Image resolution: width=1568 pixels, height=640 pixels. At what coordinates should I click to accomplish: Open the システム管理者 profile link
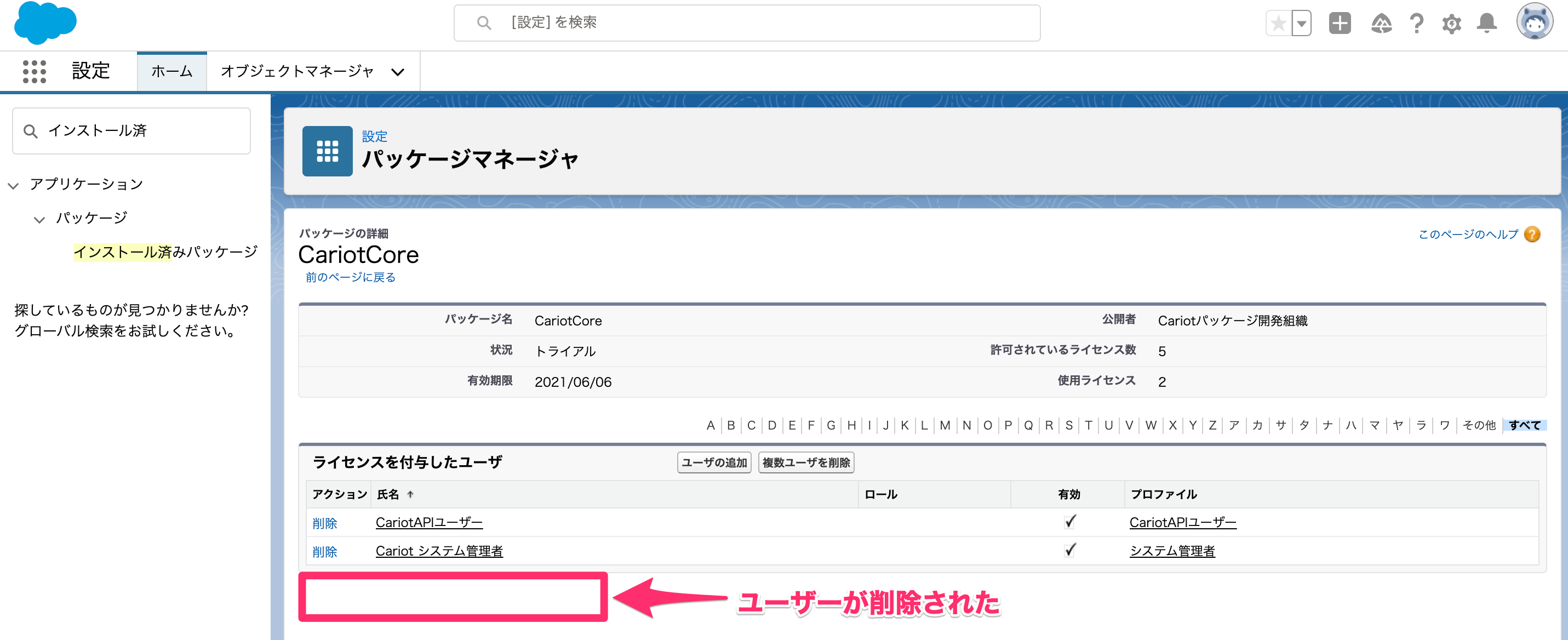1172,551
